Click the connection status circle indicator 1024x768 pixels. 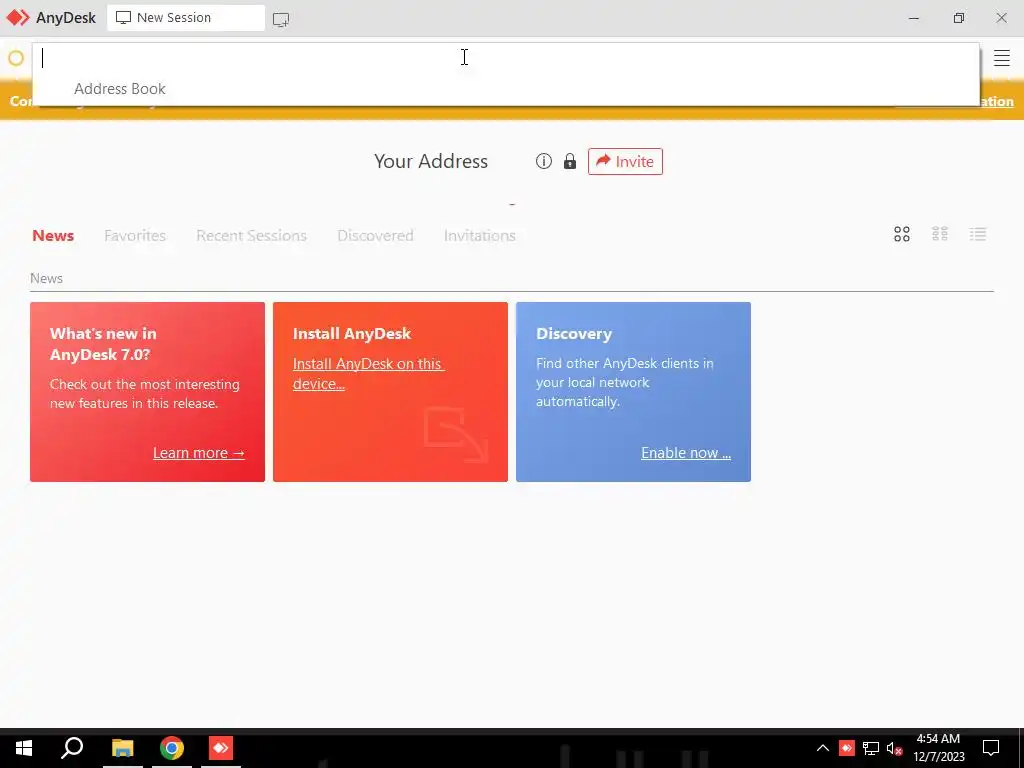click(16, 58)
